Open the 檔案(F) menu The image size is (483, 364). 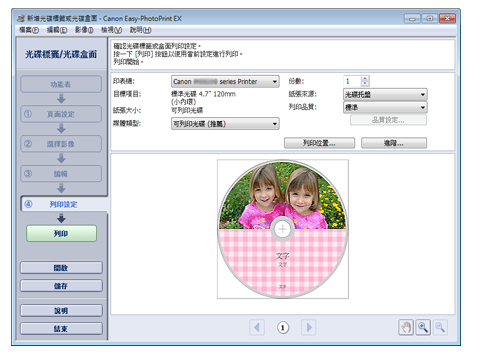[x=29, y=30]
